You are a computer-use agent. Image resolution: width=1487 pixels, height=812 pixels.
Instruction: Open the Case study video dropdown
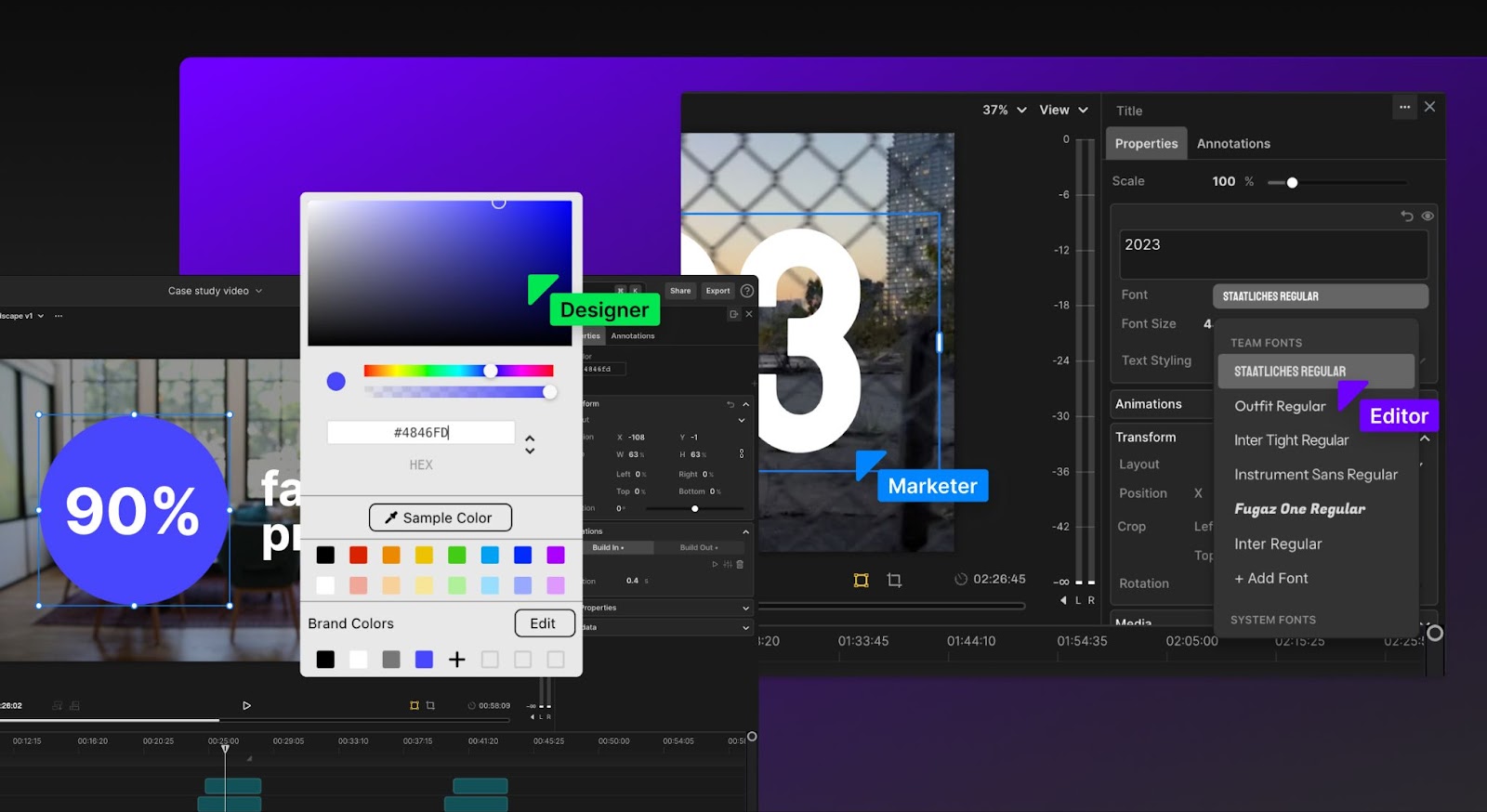click(x=215, y=291)
